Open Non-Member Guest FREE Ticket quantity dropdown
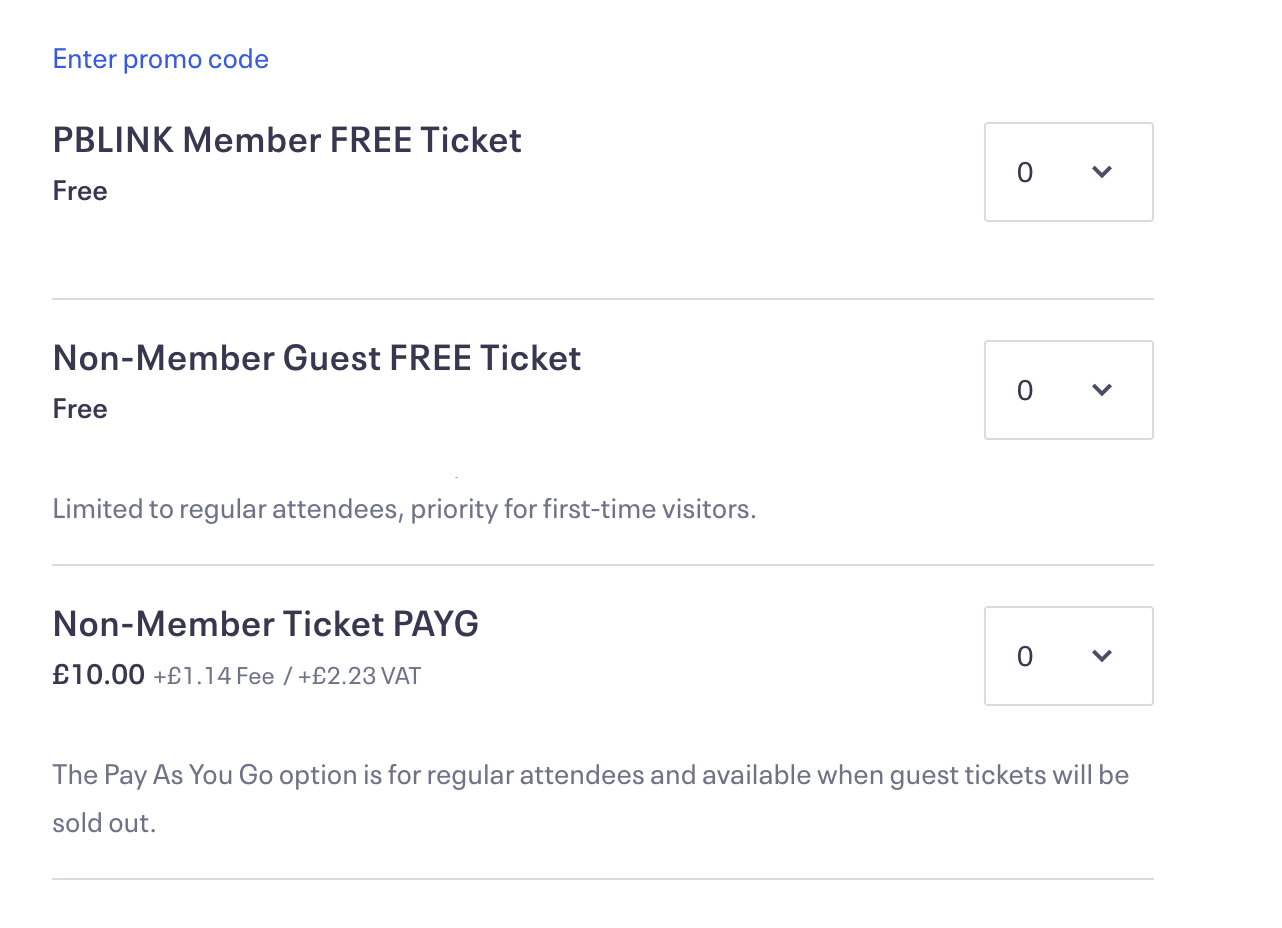Viewport: 1282px width, 928px height. click(1068, 390)
